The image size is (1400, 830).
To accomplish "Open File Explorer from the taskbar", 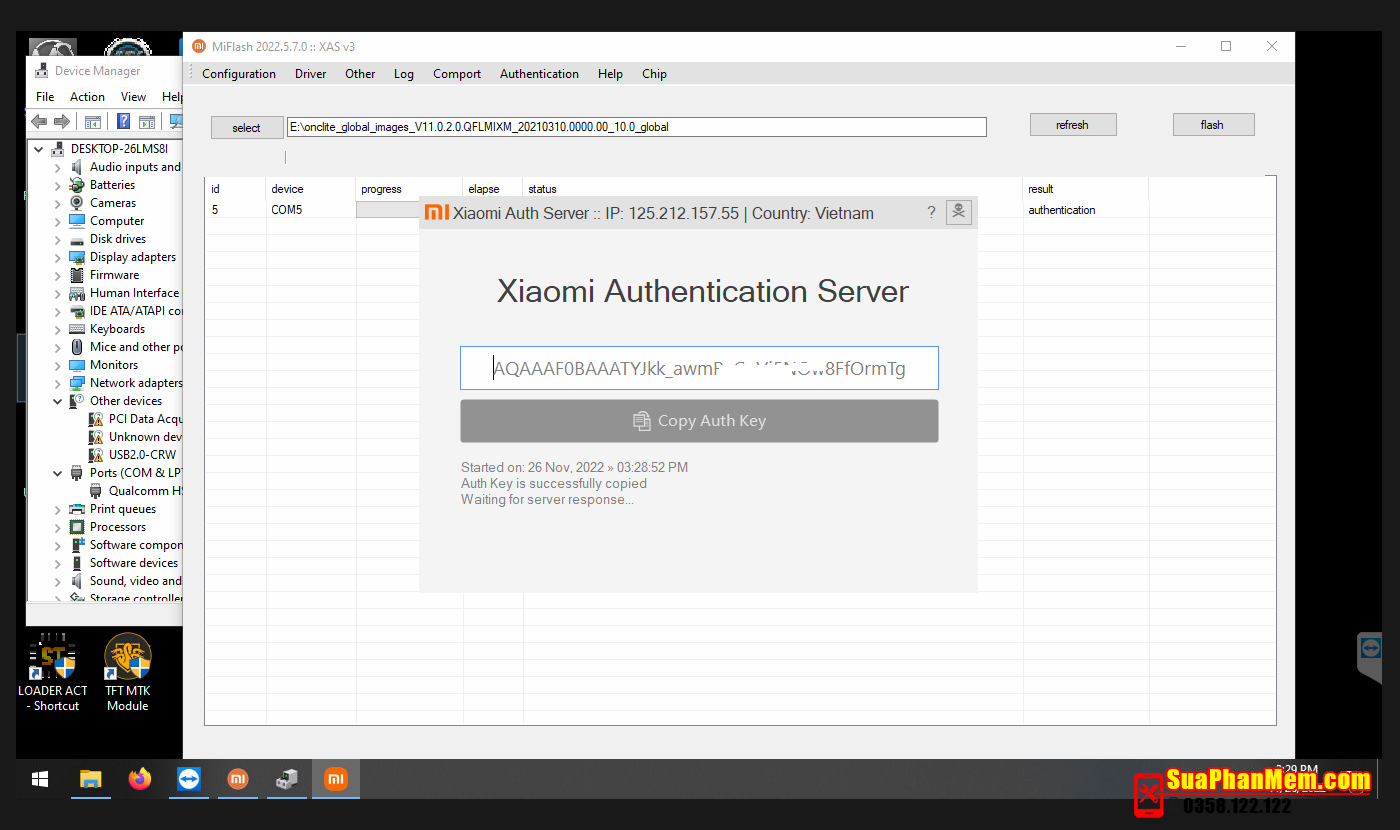I will (91, 779).
